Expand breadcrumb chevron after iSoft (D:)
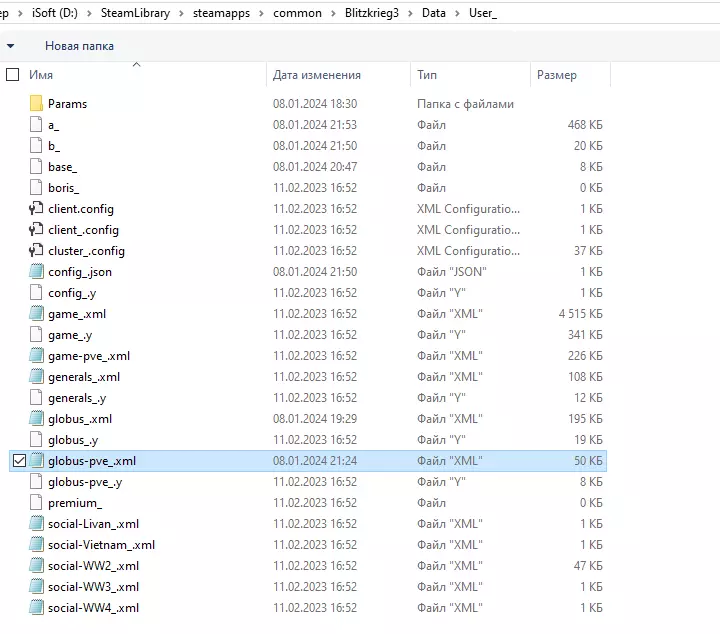720x634 pixels. point(90,13)
